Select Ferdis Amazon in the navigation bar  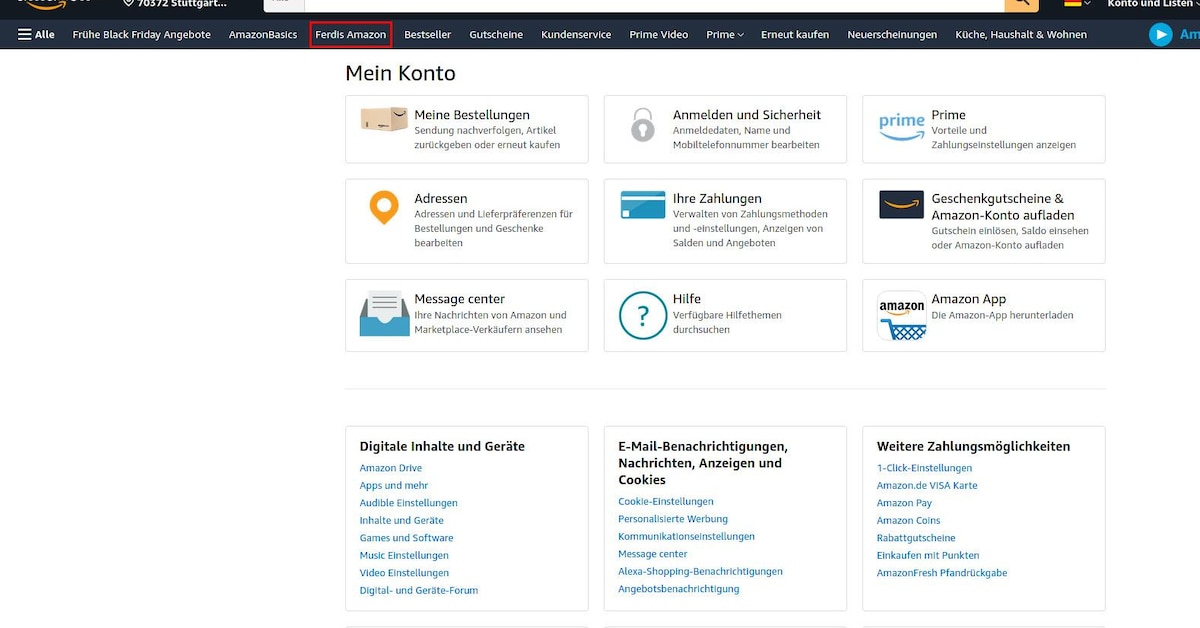tap(350, 35)
